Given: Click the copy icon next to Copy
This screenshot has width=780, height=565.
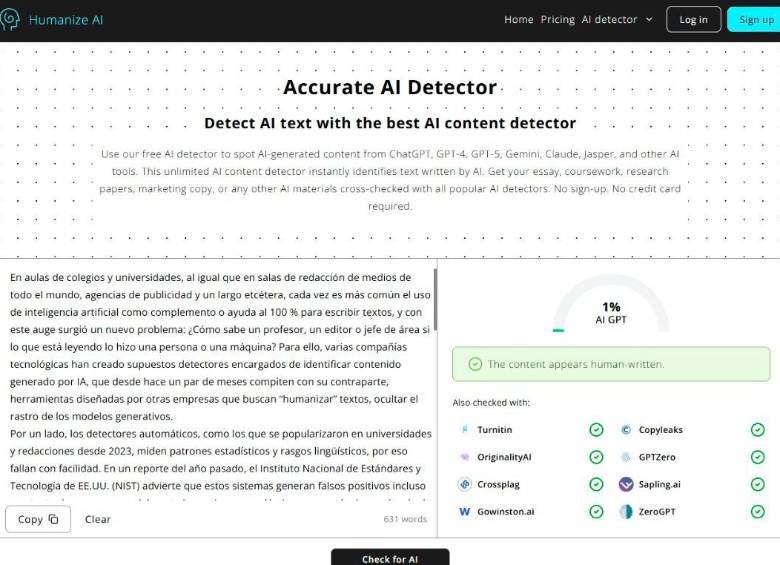Looking at the screenshot, I should tap(53, 519).
